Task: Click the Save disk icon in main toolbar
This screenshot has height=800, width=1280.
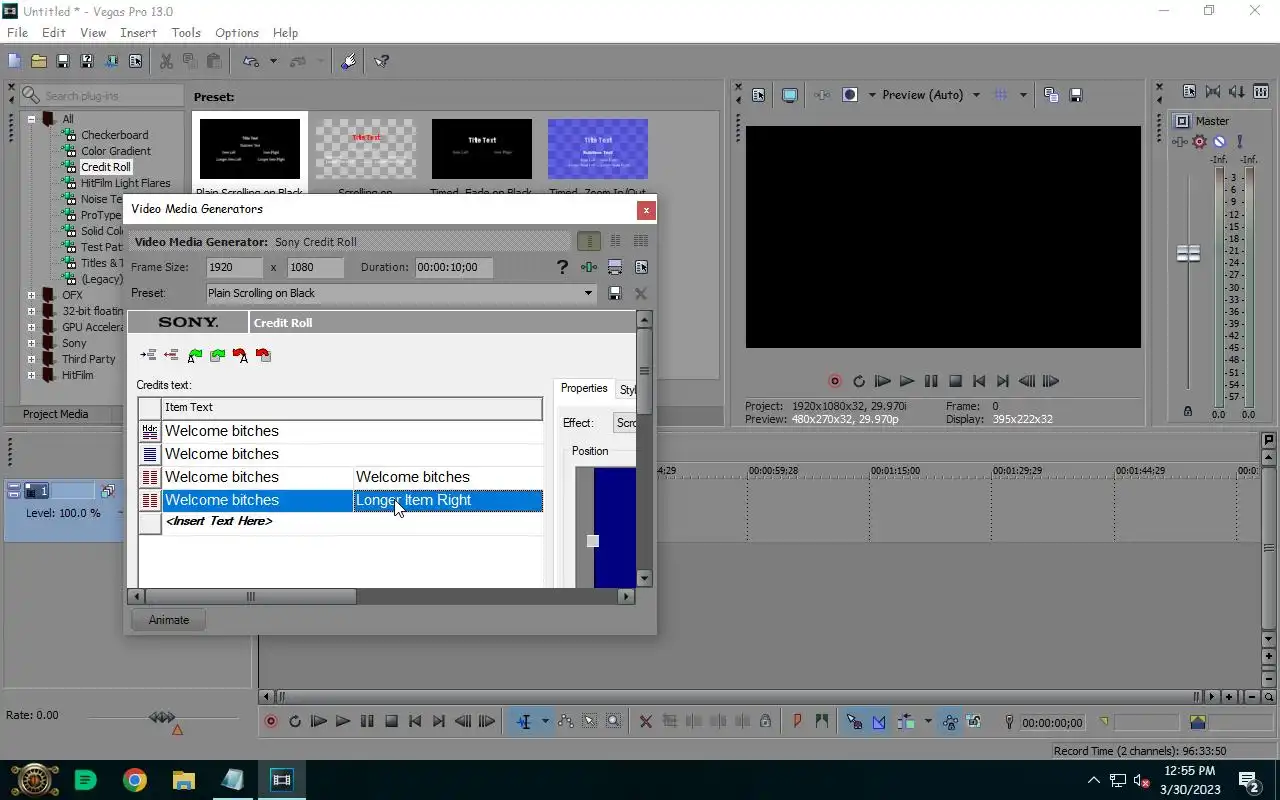Action: pos(63,61)
